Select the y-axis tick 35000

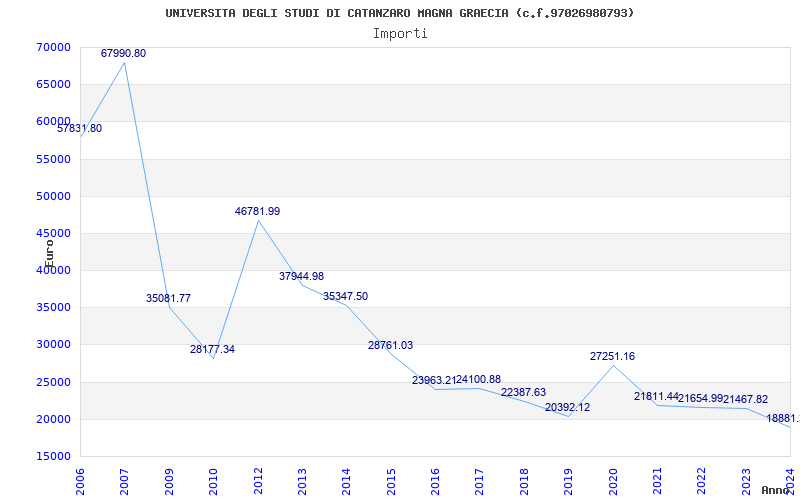coord(54,308)
